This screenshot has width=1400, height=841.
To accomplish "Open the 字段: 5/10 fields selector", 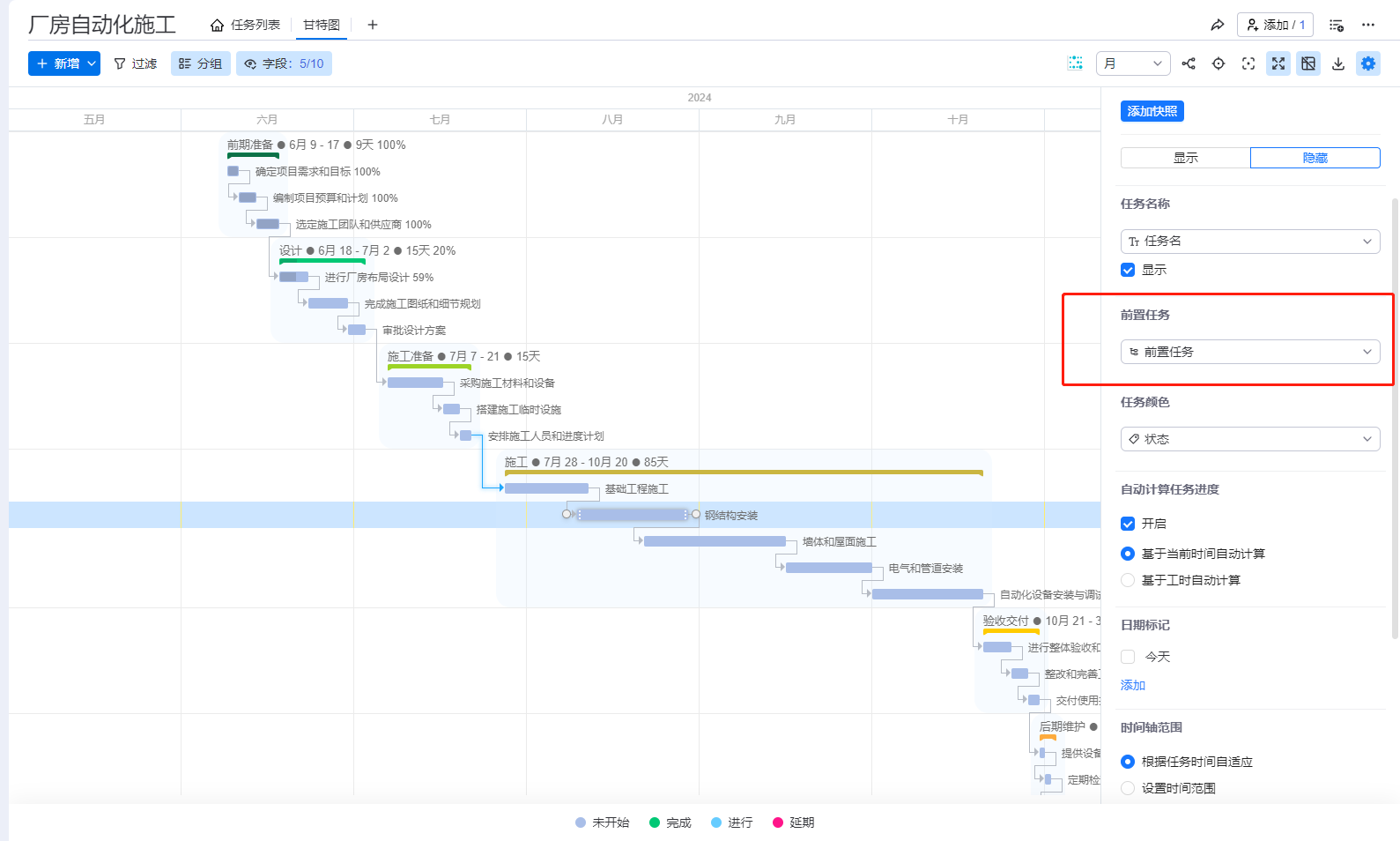I will click(x=284, y=63).
